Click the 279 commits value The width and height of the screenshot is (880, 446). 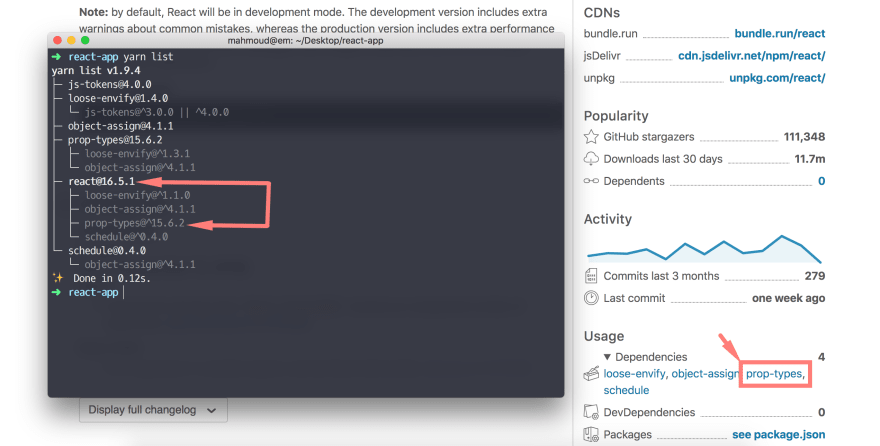click(814, 276)
